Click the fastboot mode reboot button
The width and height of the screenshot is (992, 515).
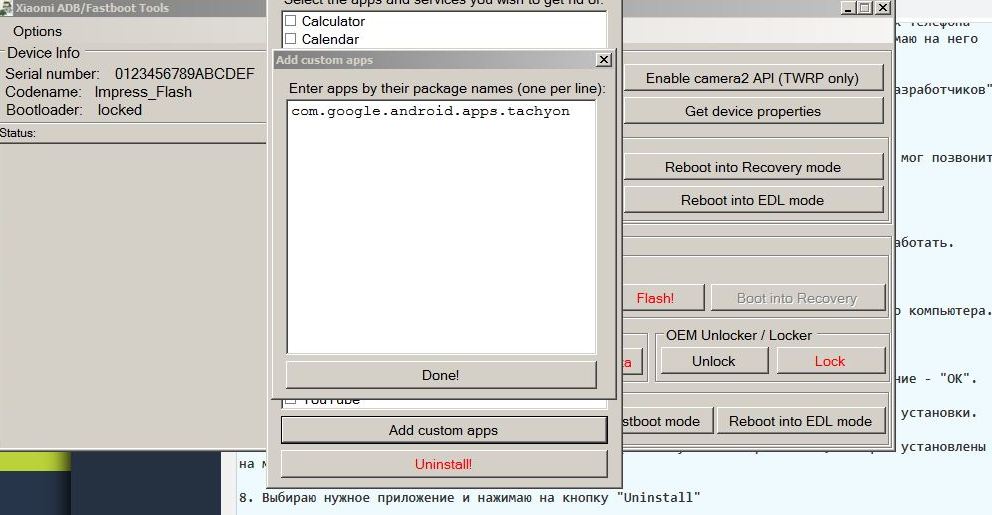pyautogui.click(x=667, y=421)
